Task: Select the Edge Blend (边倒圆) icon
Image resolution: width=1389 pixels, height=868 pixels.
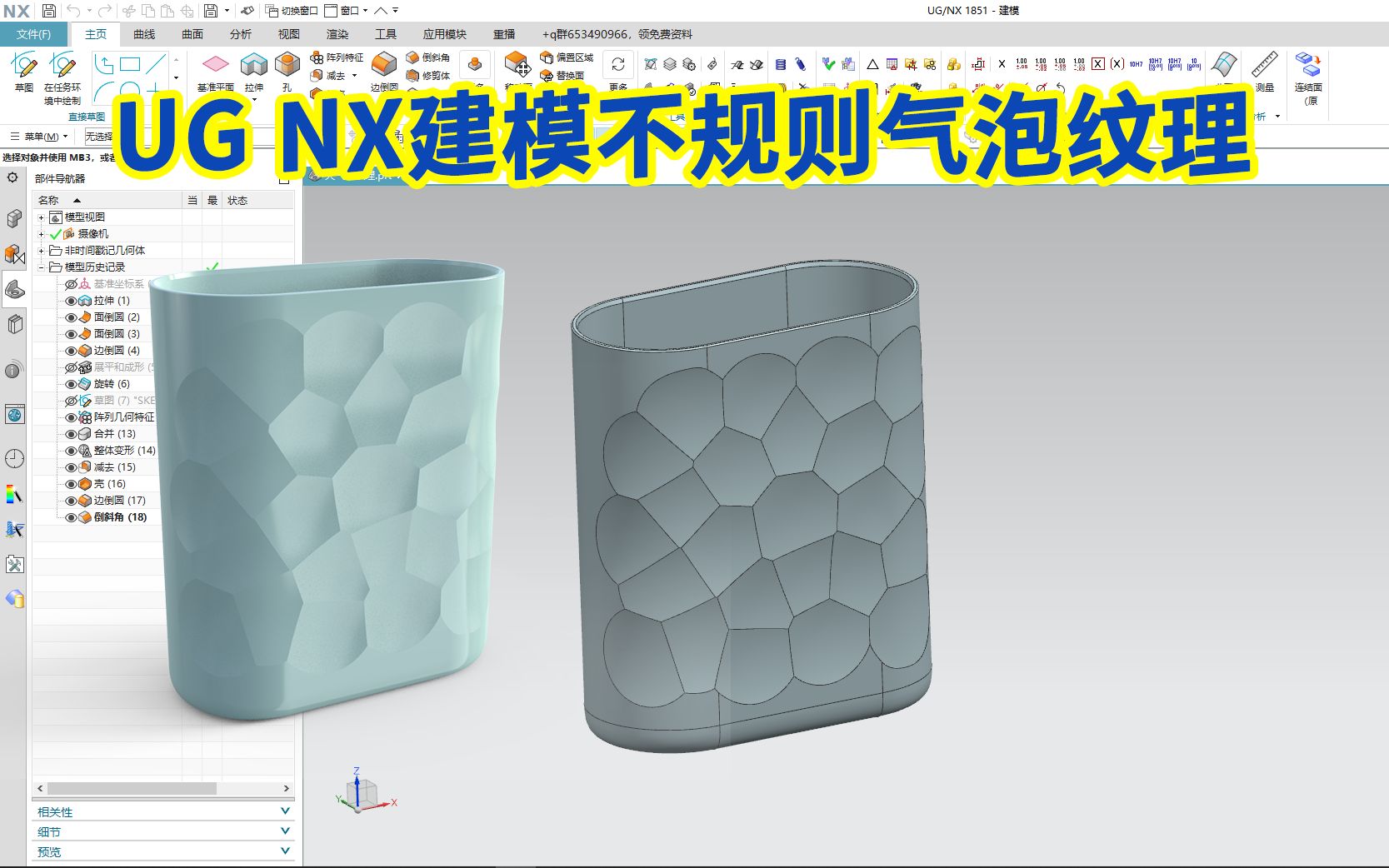Action: click(x=384, y=64)
